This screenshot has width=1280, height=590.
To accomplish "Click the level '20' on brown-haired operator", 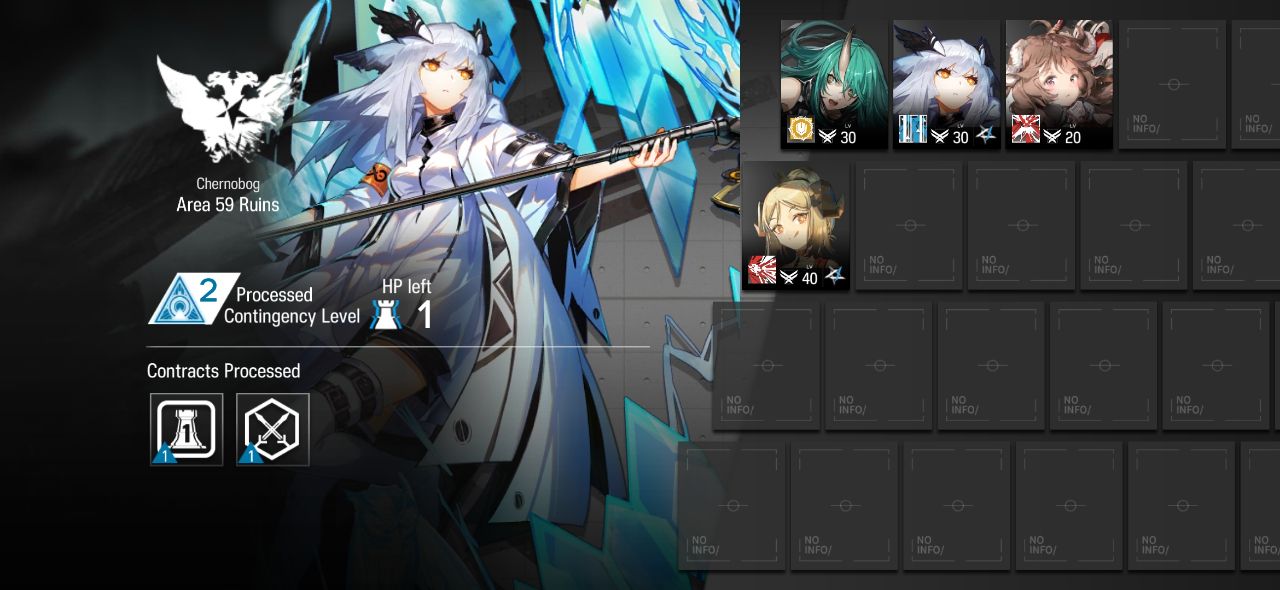I will point(1073,138).
